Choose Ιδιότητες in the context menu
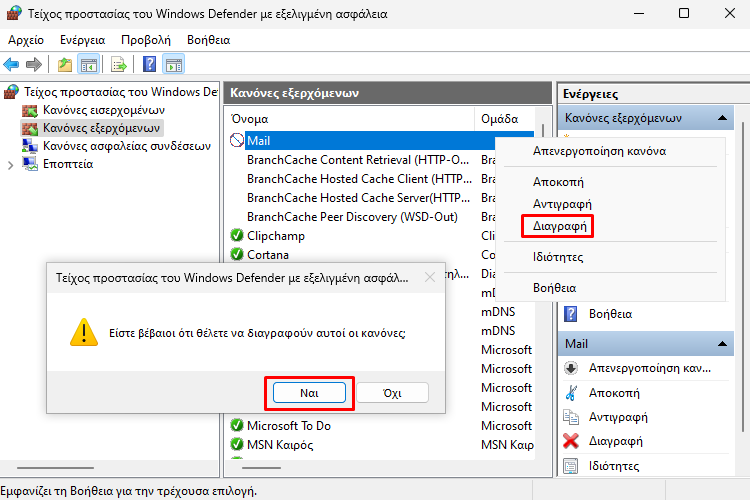The image size is (750, 500). pyautogui.click(x=558, y=257)
